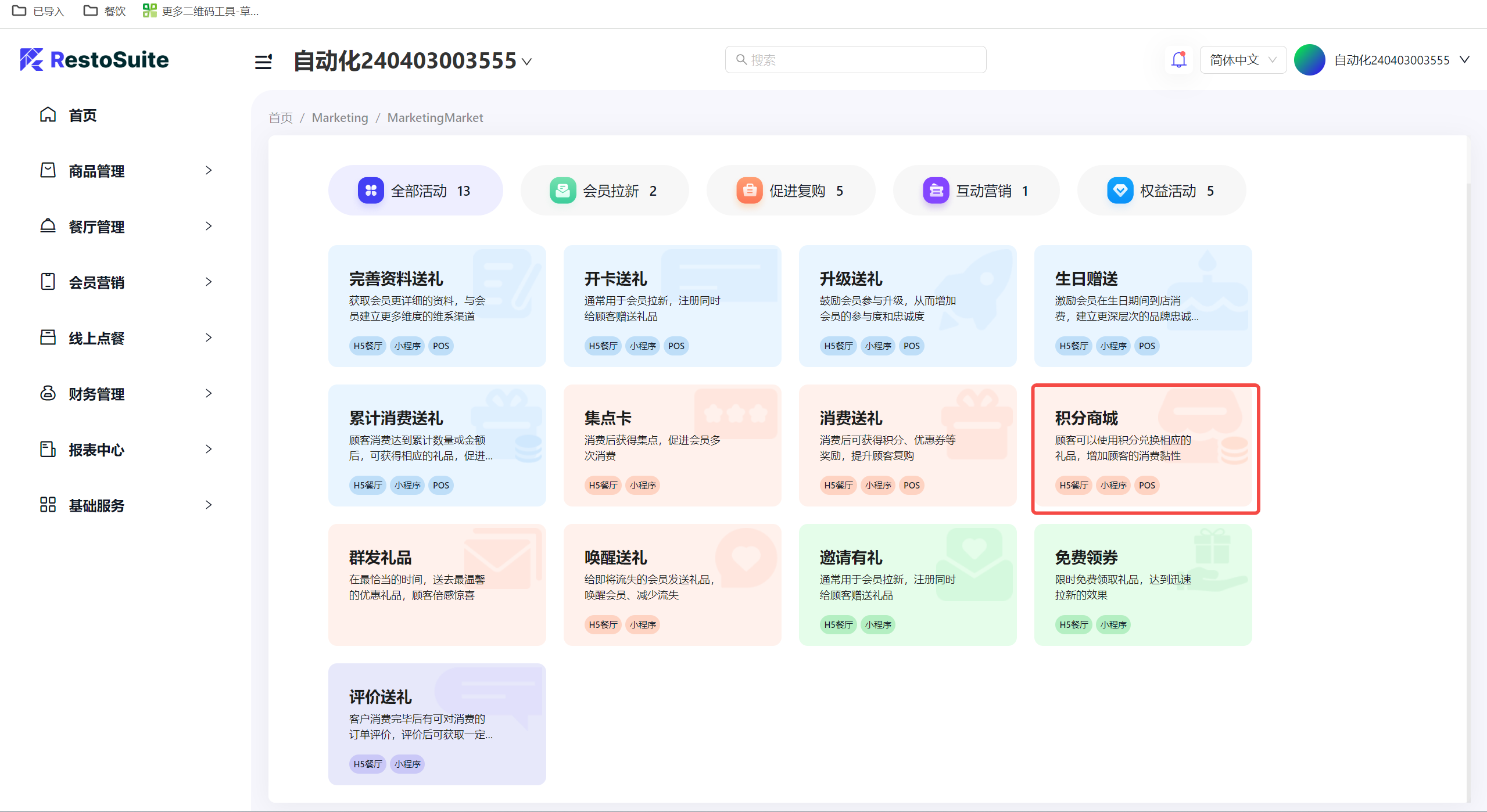The height and width of the screenshot is (812, 1487).
Task: Click the RestoSuite logo
Action: tap(94, 60)
